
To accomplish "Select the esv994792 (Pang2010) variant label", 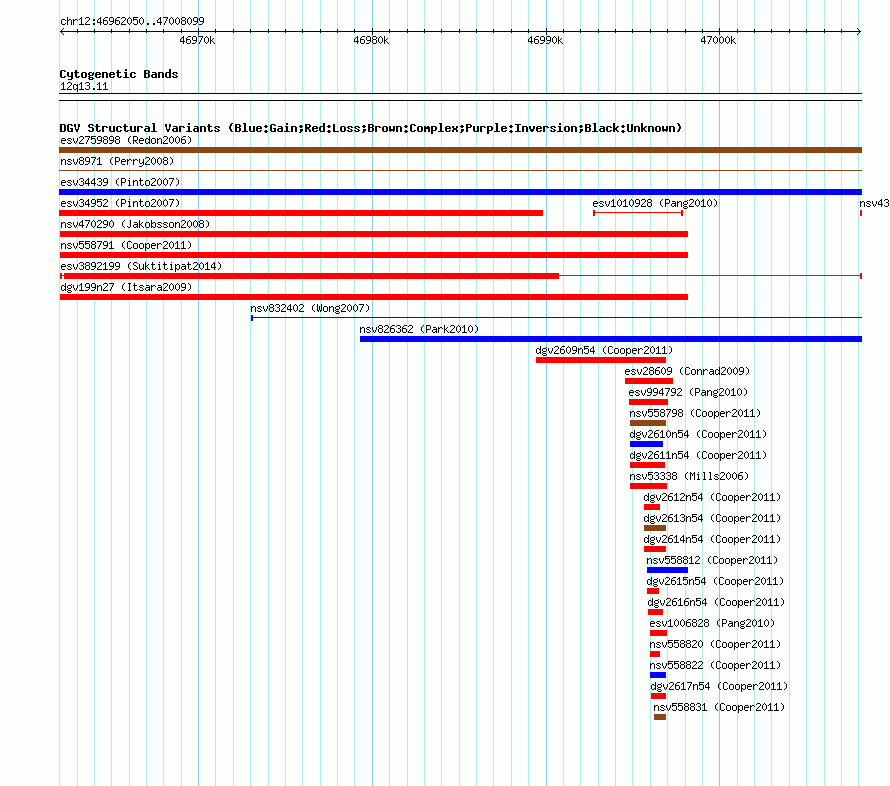I will tap(688, 392).
